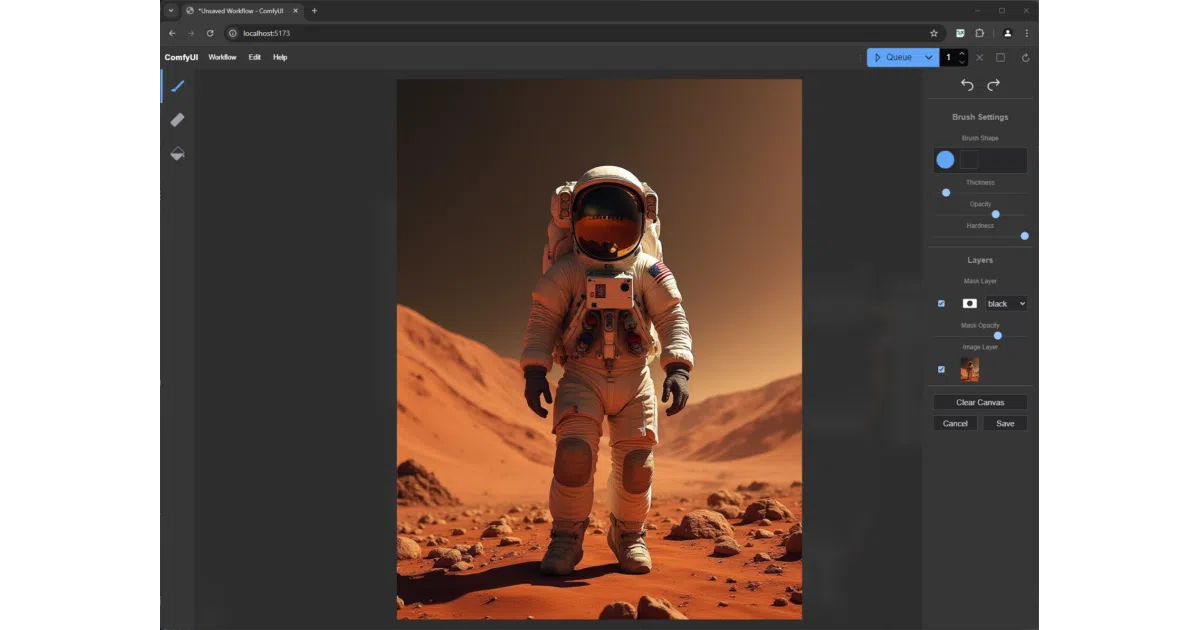The image size is (1200, 630).
Task: Open the black mask color dropdown
Action: click(1006, 303)
